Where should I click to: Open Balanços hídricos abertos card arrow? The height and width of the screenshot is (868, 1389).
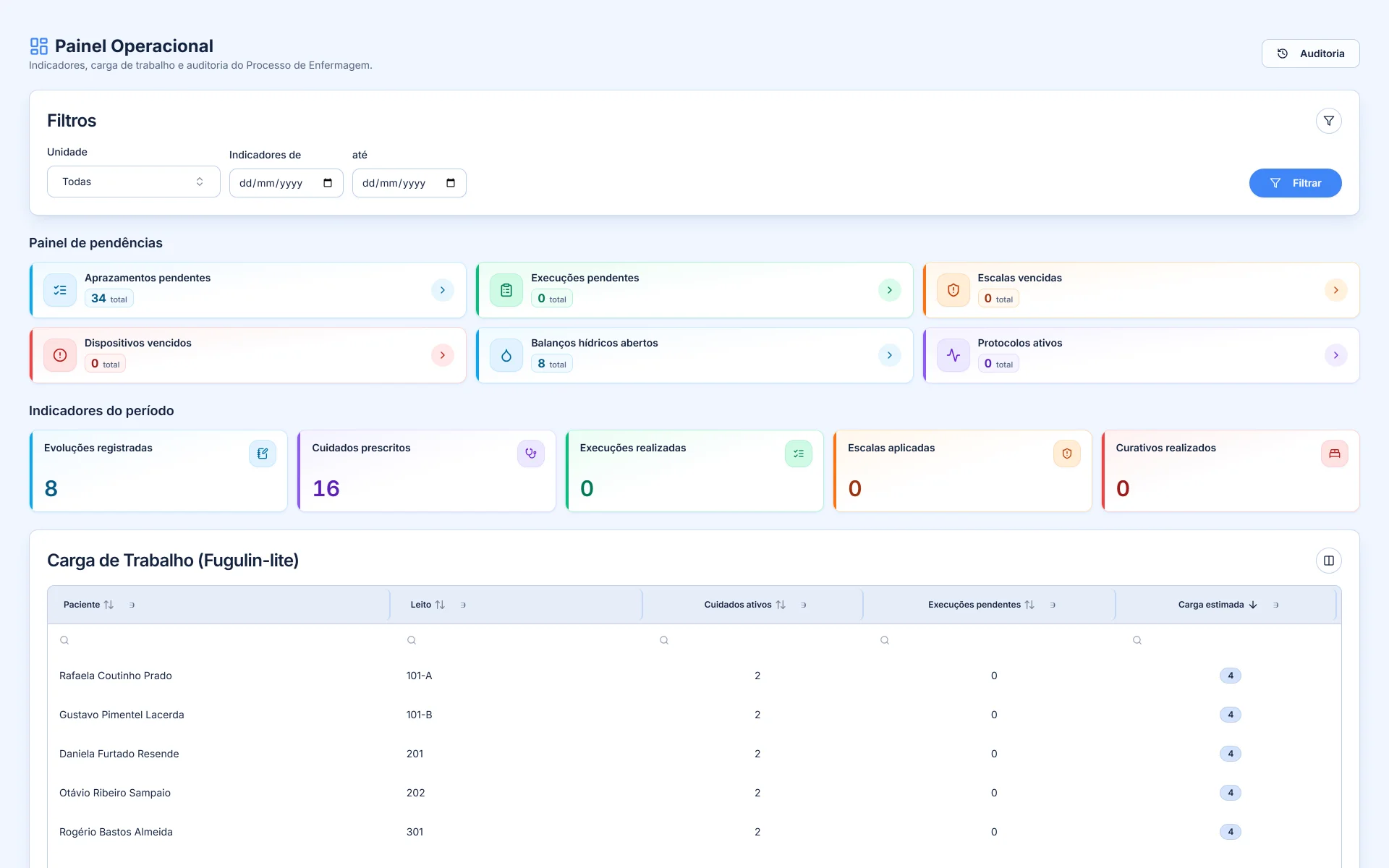coord(889,355)
